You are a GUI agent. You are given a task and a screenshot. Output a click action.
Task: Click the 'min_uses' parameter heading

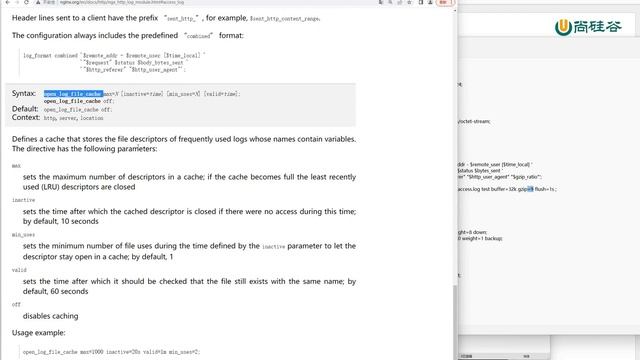coord(23,235)
